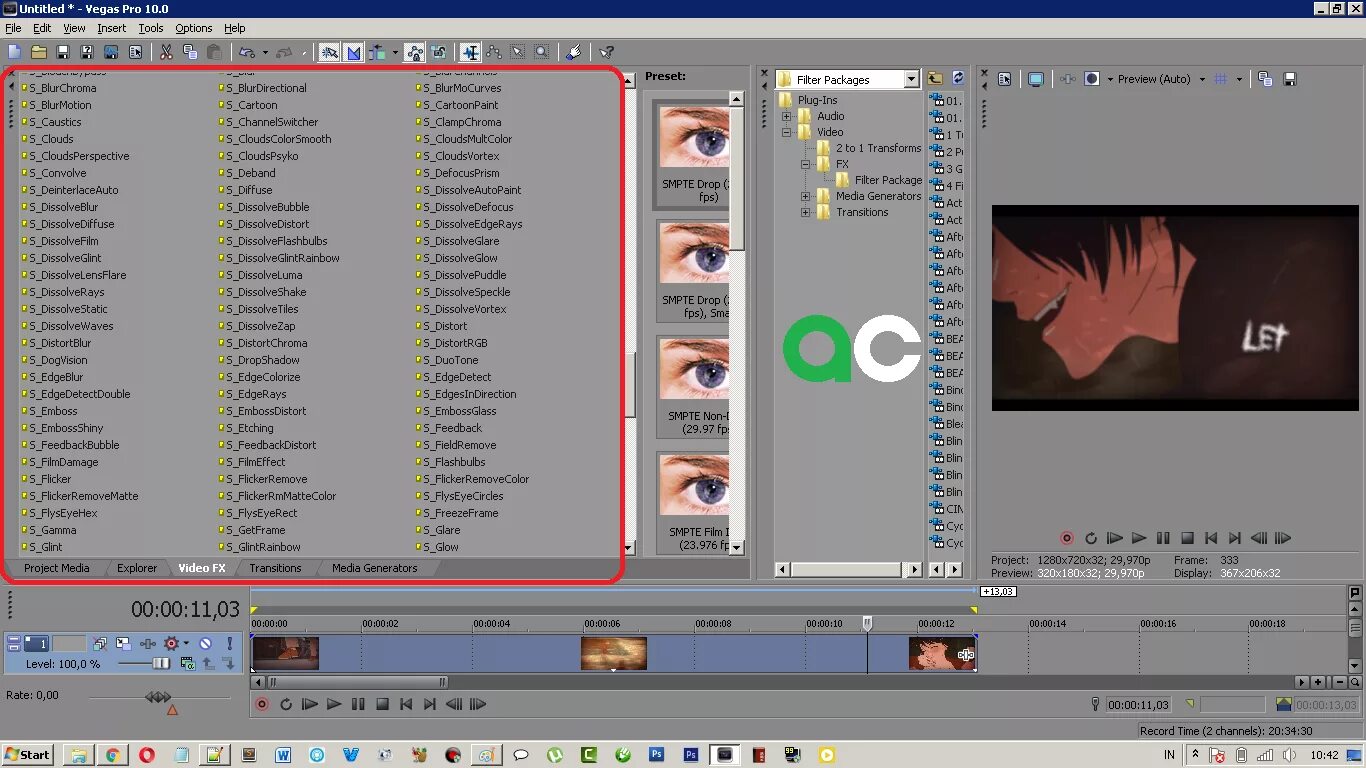Select the S_FilmDamage effect
The width and height of the screenshot is (1366, 768).
tap(63, 462)
